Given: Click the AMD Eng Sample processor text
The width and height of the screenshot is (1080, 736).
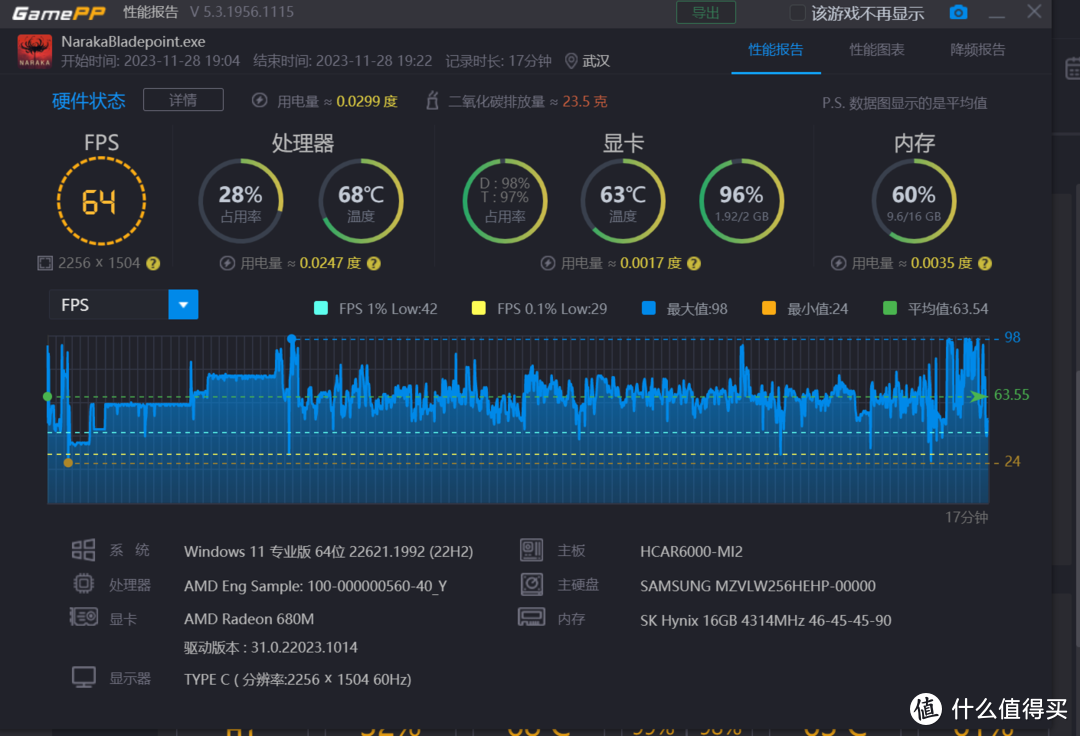Looking at the screenshot, I should [x=315, y=586].
